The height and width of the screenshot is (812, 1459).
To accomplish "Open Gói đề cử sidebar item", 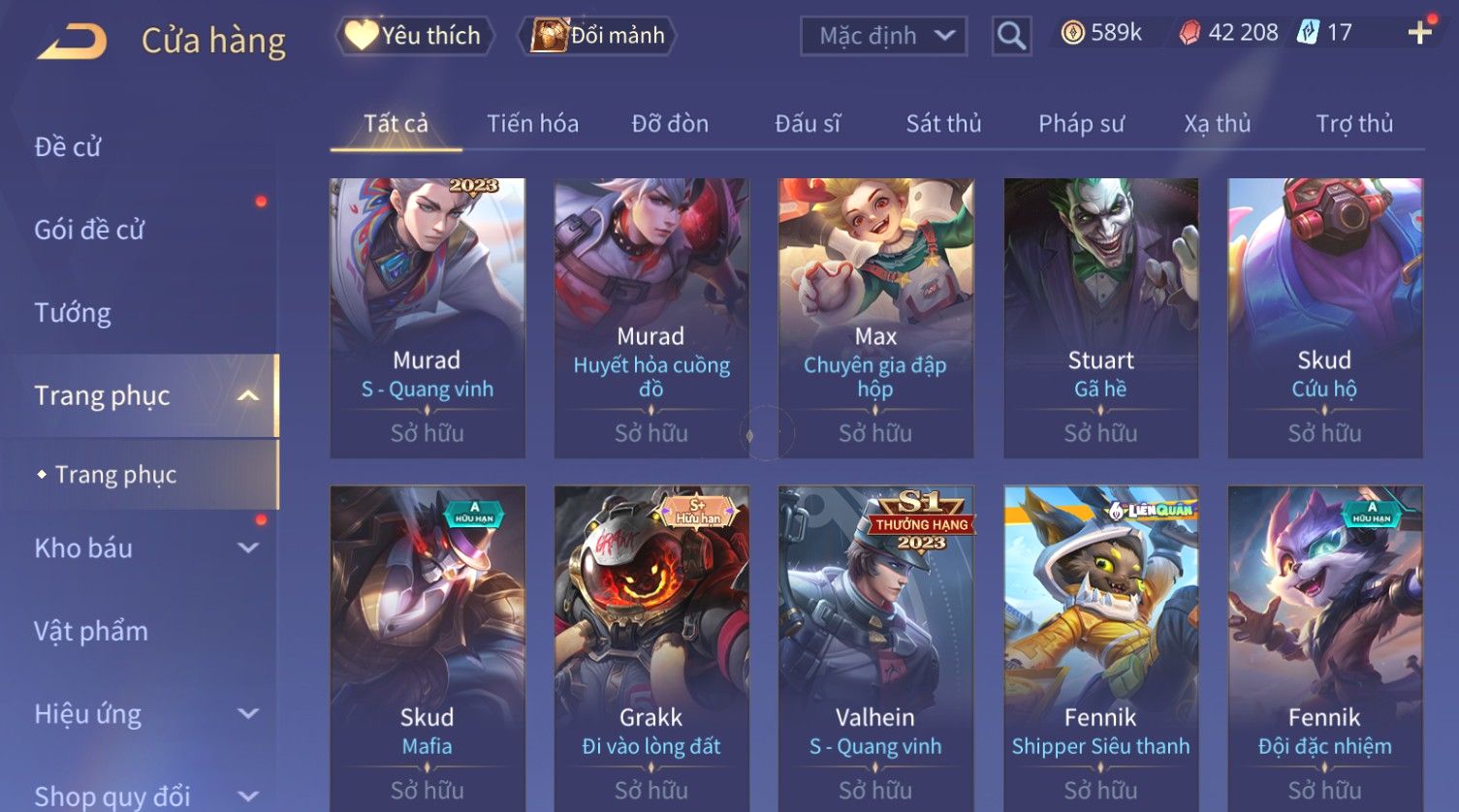I will click(89, 230).
